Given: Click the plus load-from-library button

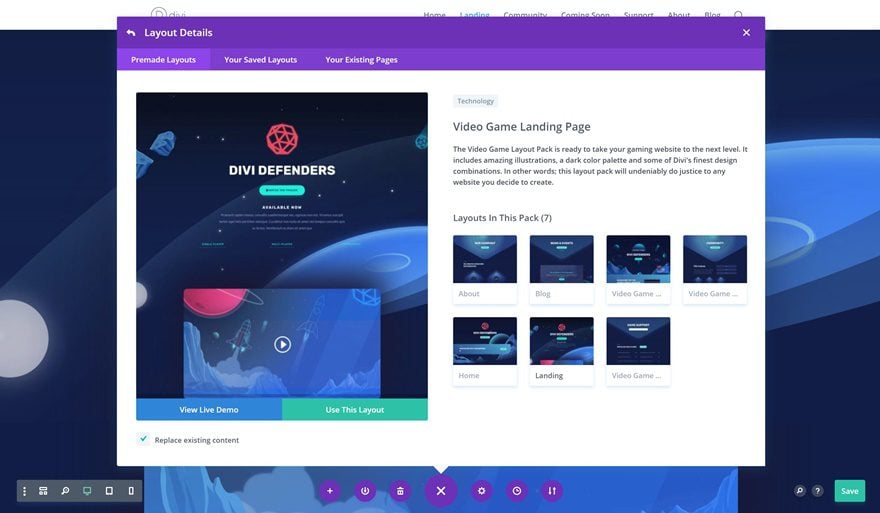Looking at the screenshot, I should [x=330, y=491].
